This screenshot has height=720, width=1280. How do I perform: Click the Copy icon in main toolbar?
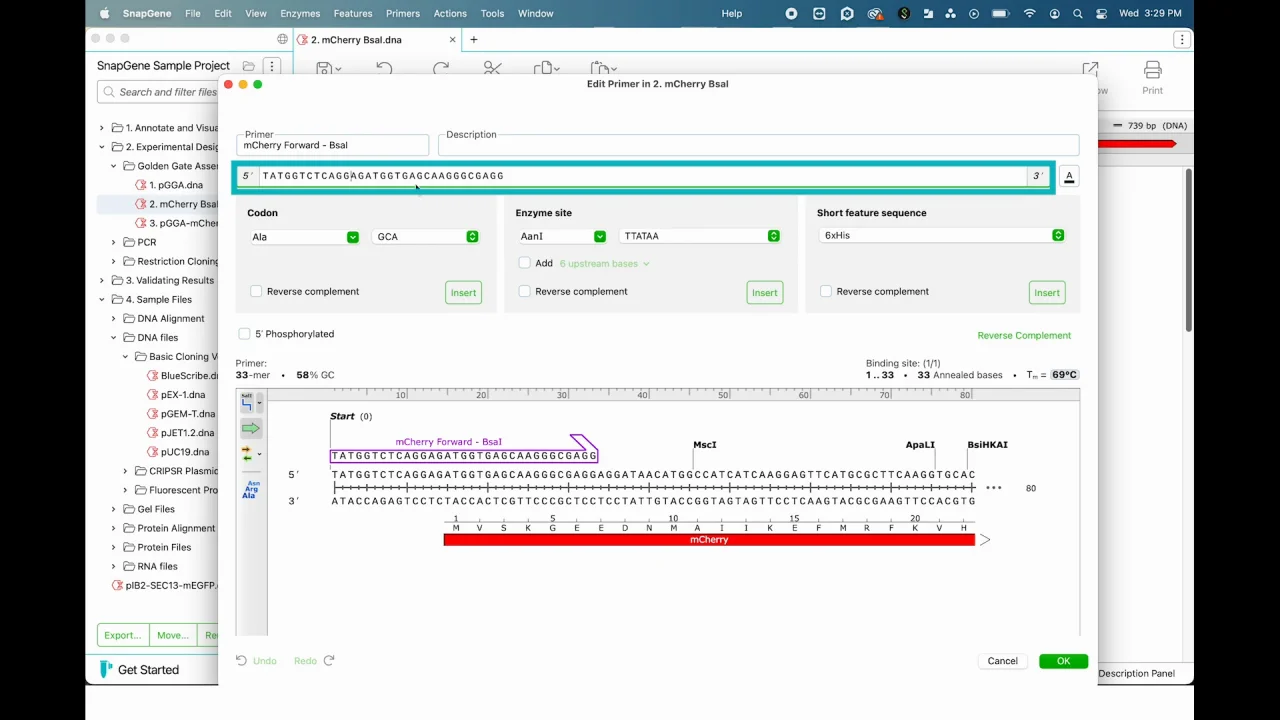[543, 69]
